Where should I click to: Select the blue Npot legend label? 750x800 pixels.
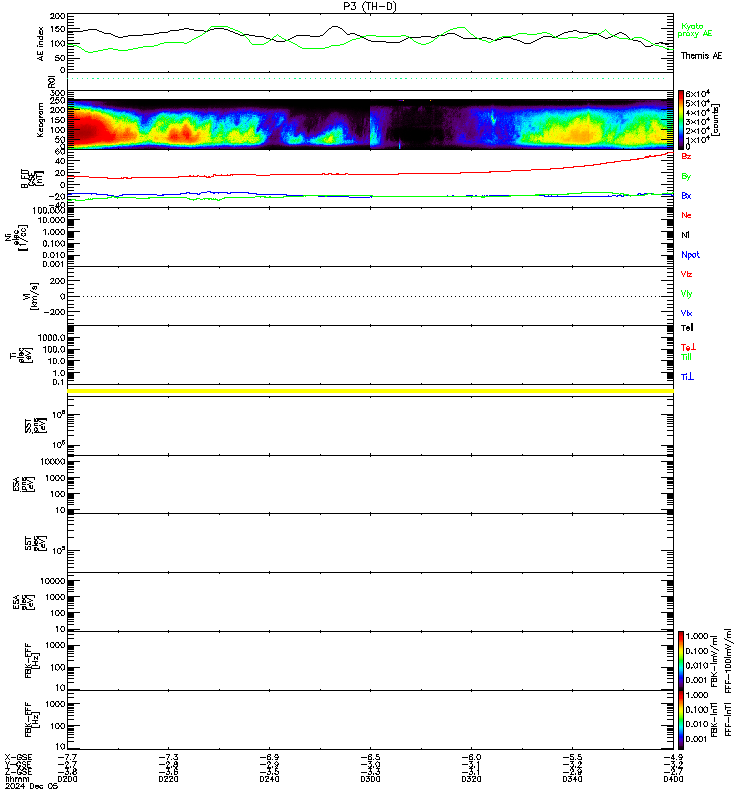(x=690, y=255)
